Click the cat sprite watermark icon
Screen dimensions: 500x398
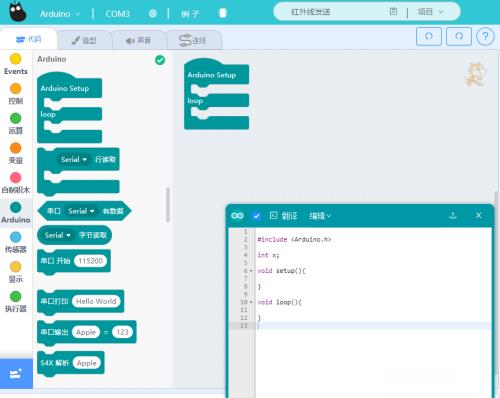(x=476, y=74)
